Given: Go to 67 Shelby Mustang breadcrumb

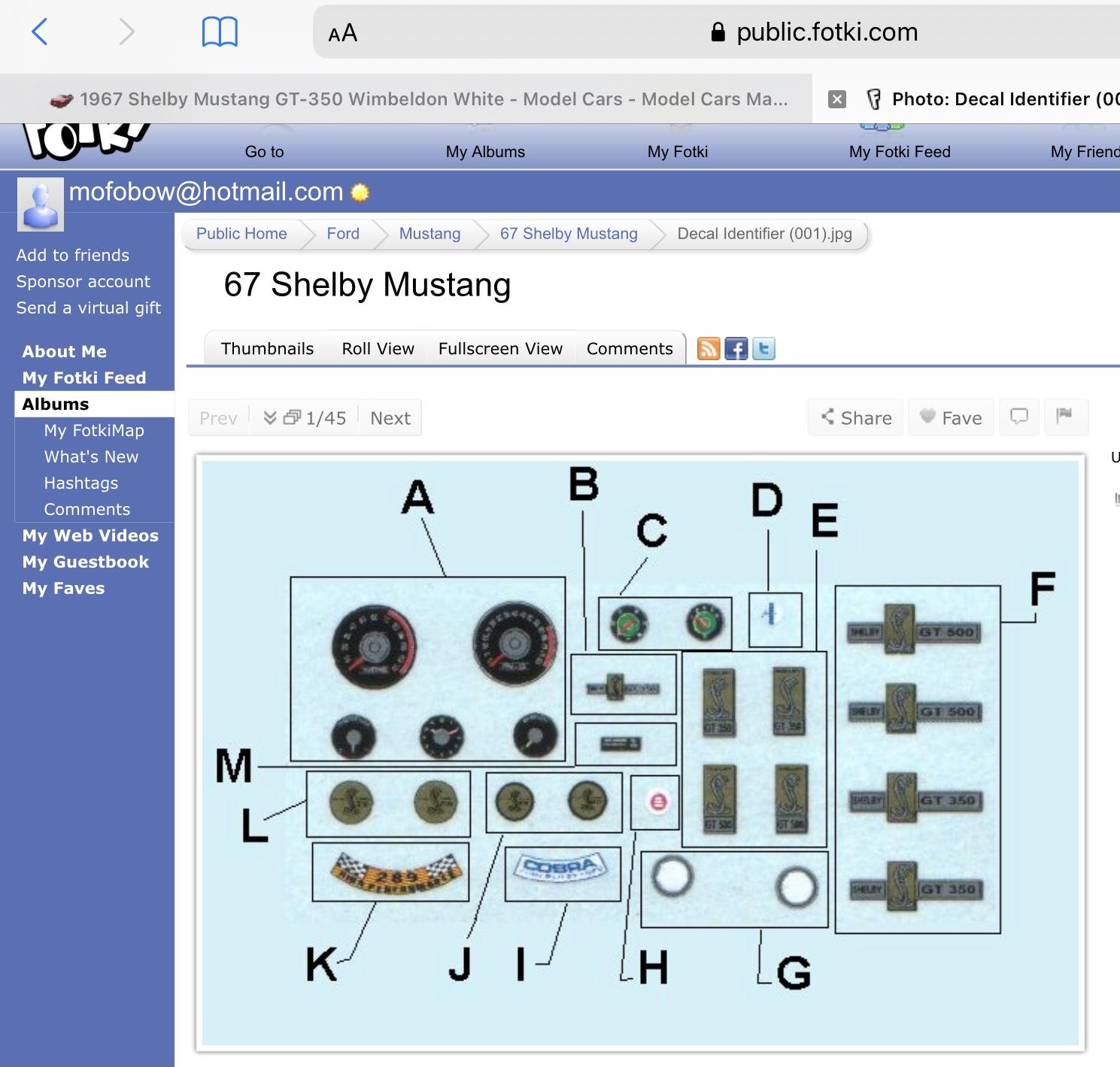Looking at the screenshot, I should point(569,234).
